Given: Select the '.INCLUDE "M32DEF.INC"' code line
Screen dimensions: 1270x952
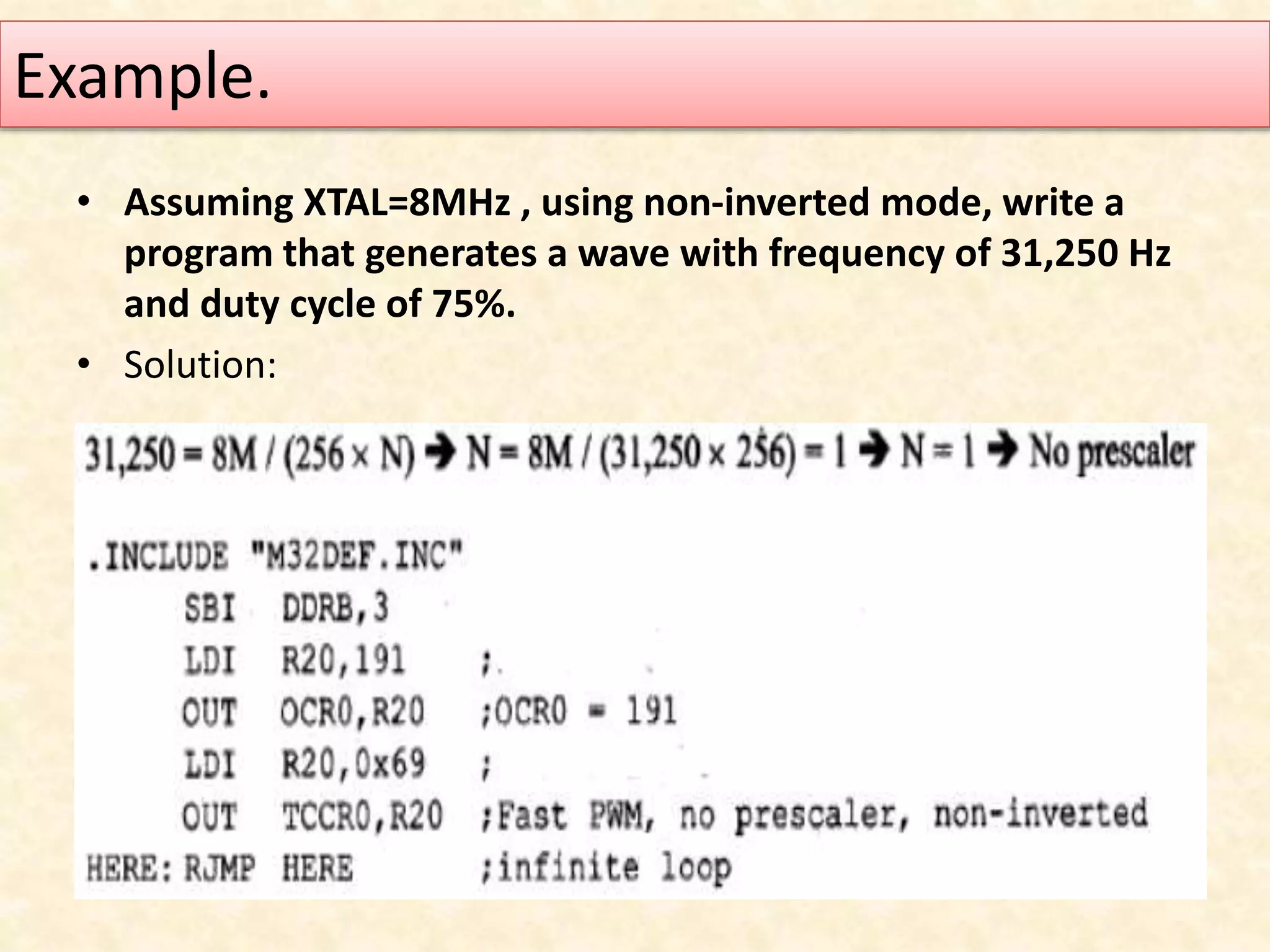Looking at the screenshot, I should click(276, 555).
